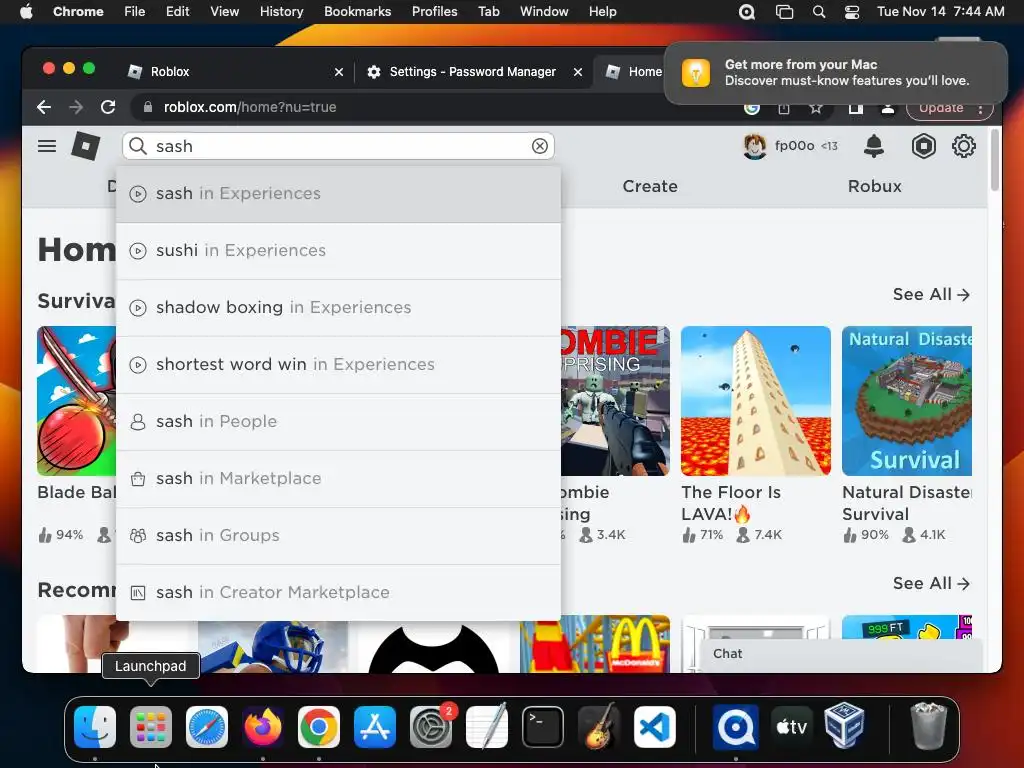The width and height of the screenshot is (1024, 768).
Task: Open the Create link in Roblox navigation
Action: click(x=650, y=187)
